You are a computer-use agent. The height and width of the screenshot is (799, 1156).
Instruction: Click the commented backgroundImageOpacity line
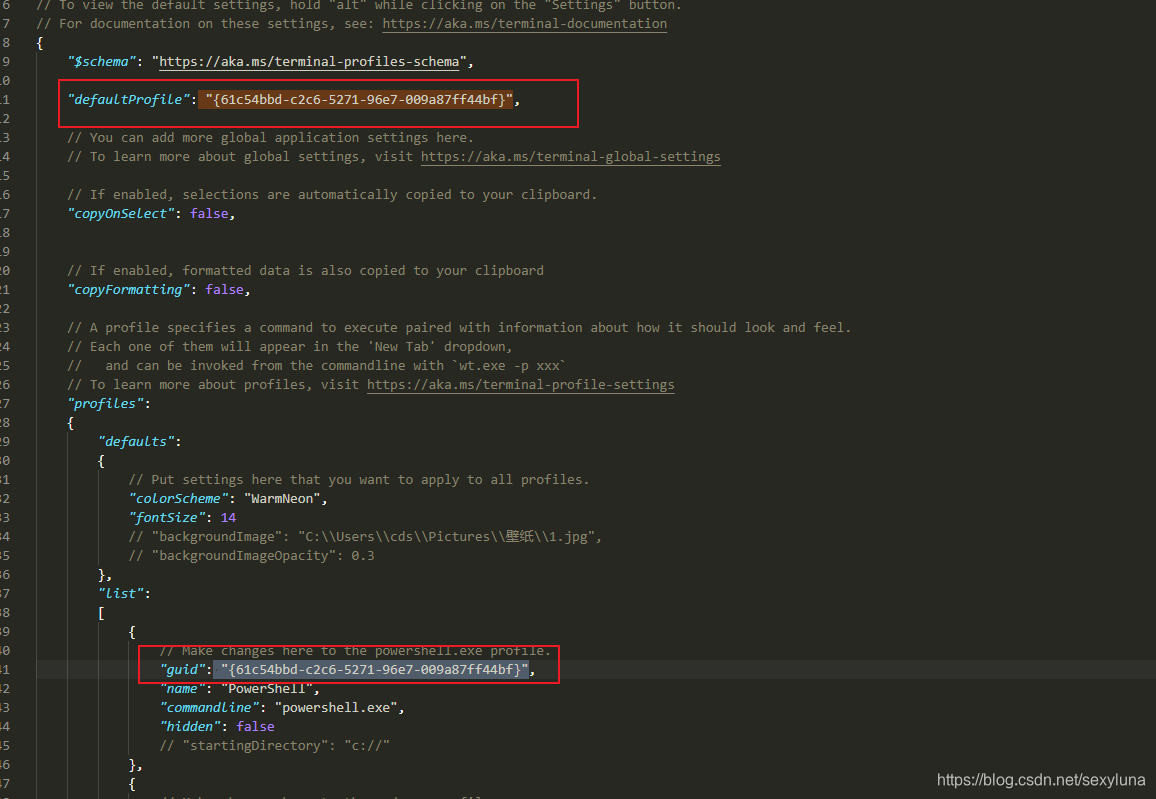point(251,556)
